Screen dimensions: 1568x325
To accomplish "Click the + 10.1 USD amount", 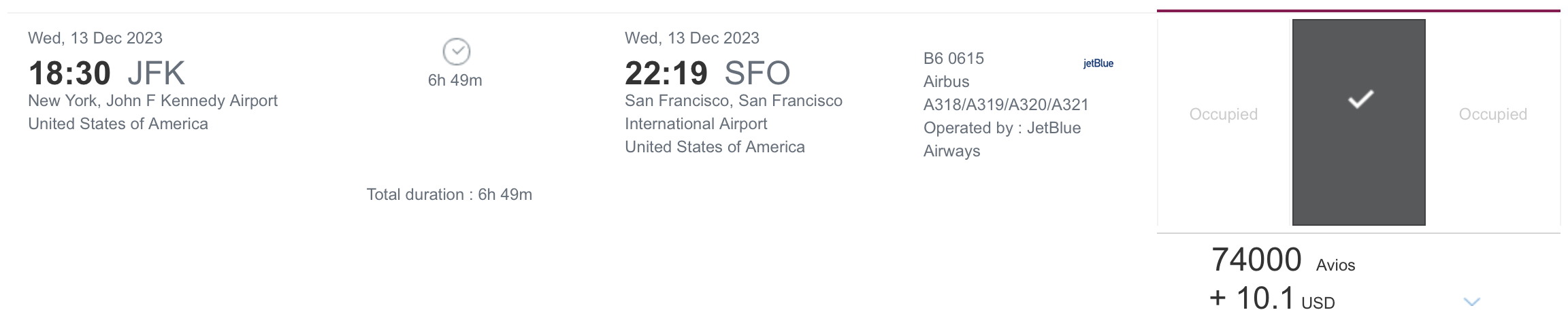I will [1272, 298].
